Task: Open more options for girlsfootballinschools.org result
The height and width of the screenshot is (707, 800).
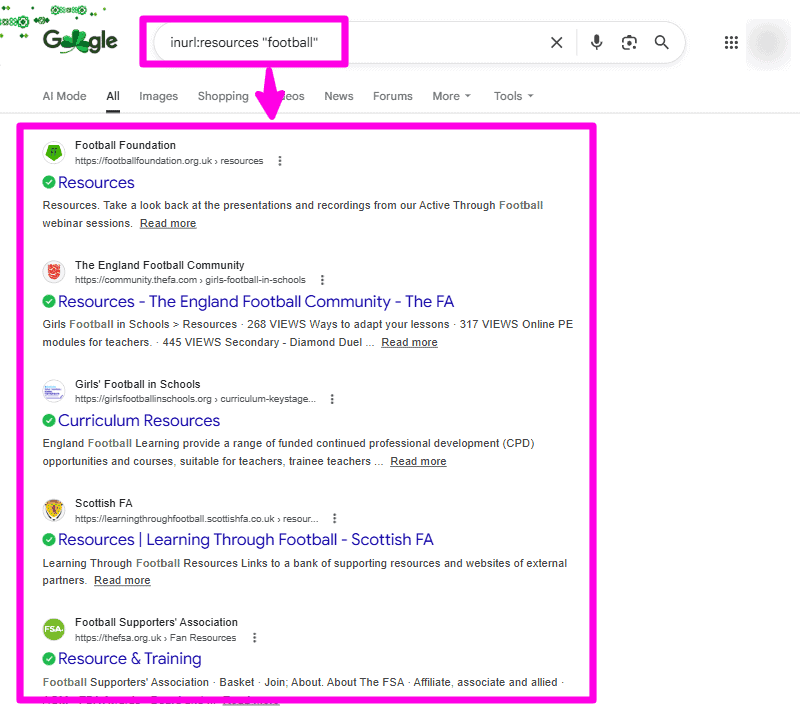Action: [332, 399]
